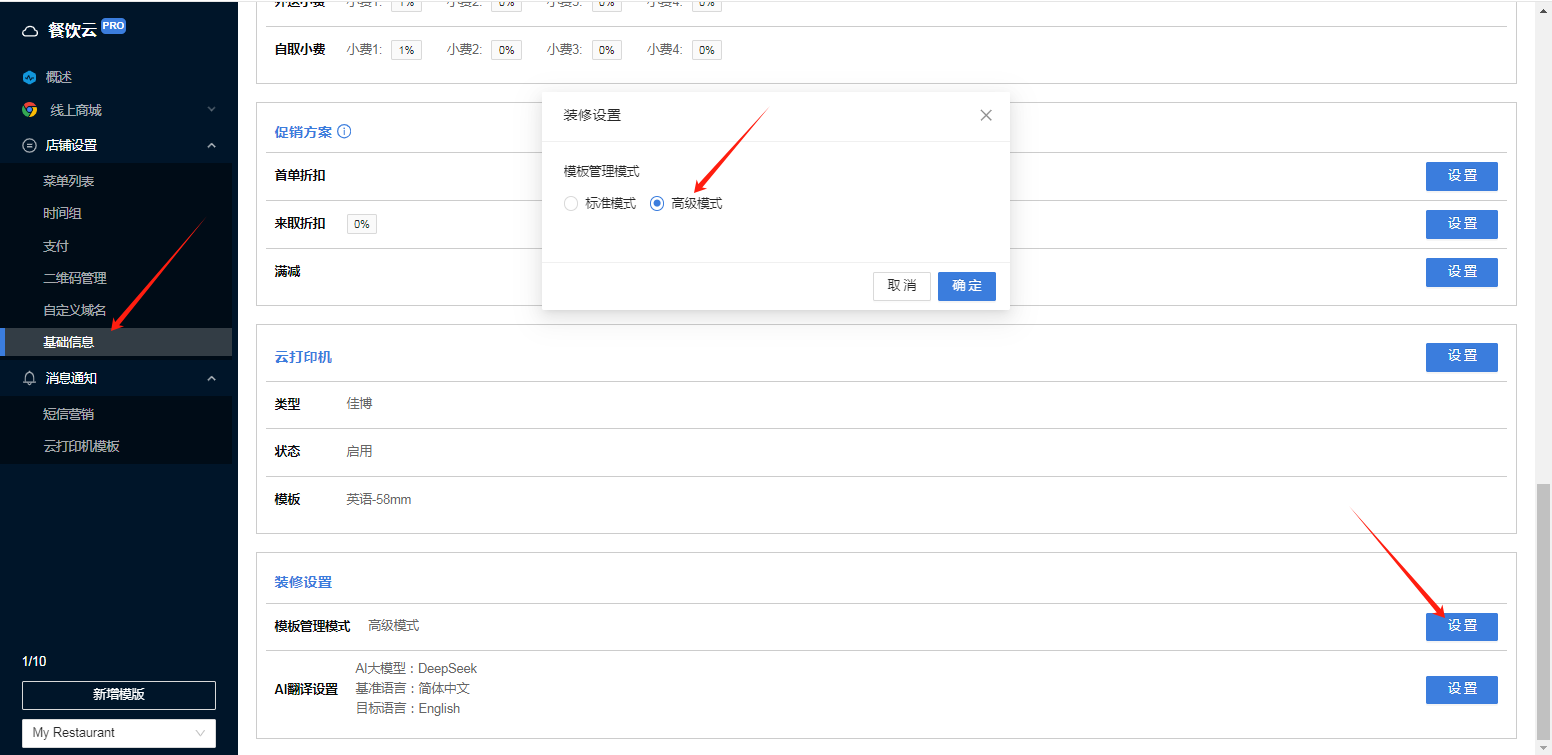Click the 新增模版 button

click(x=119, y=695)
